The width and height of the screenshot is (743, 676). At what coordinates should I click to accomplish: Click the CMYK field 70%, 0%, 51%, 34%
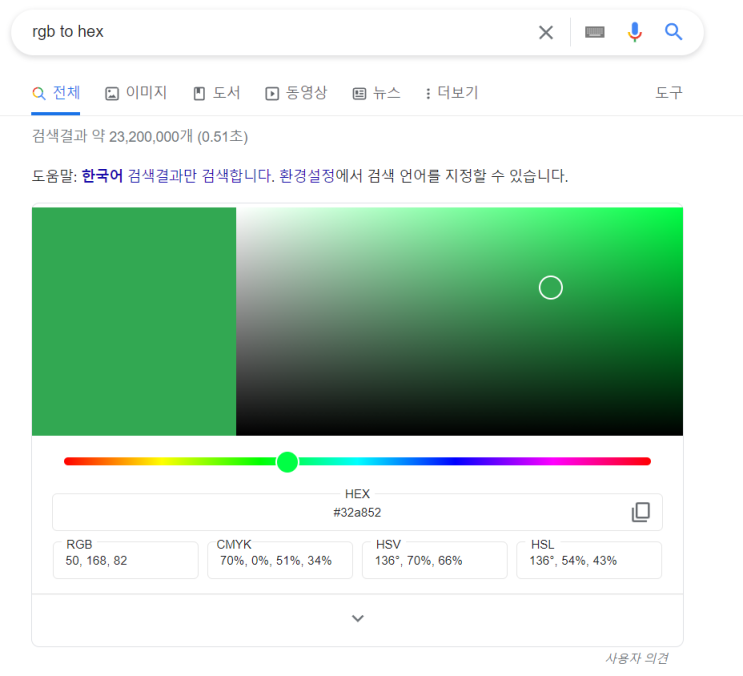280,560
